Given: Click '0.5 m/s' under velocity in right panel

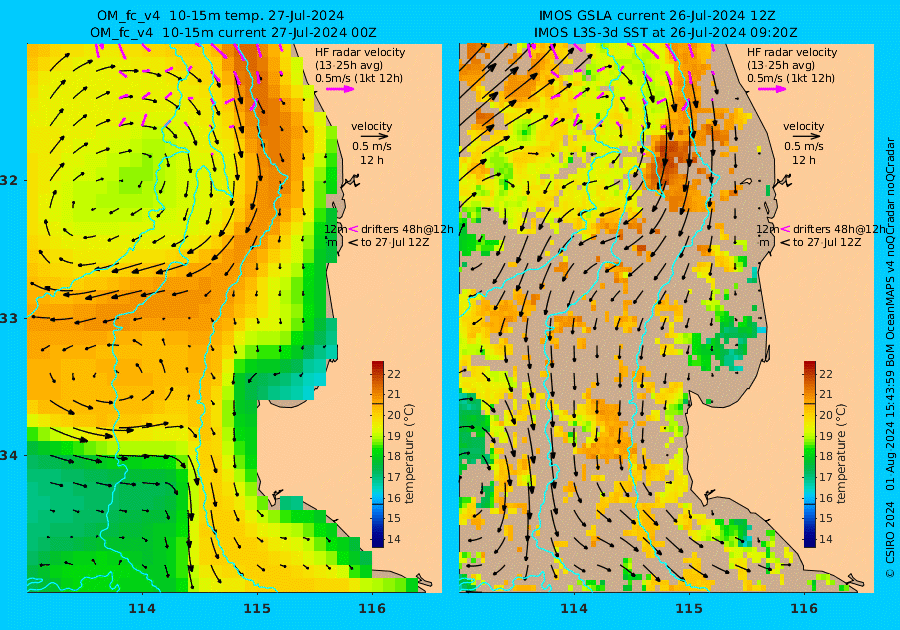Looking at the screenshot, I should point(804,146).
